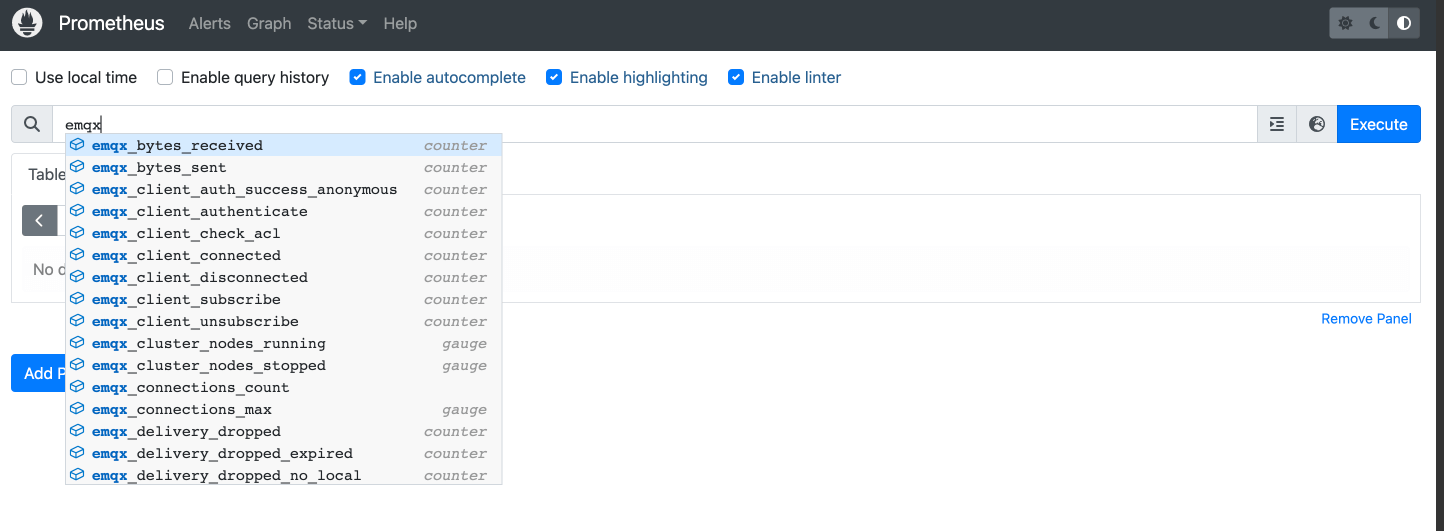Go to the Graph page
The height and width of the screenshot is (531, 1444).
pyautogui.click(x=269, y=23)
